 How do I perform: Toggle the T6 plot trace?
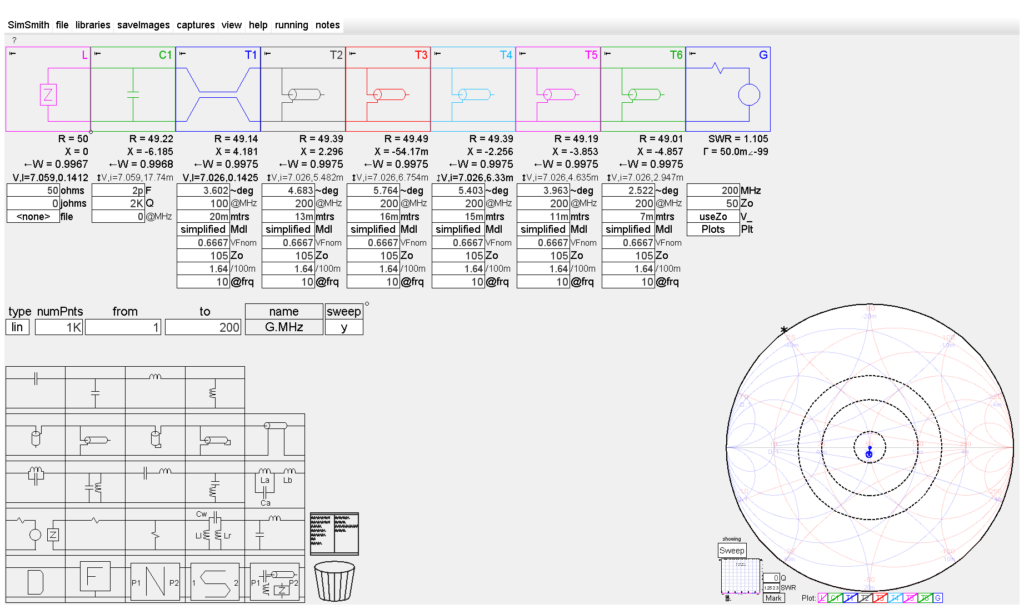925,598
